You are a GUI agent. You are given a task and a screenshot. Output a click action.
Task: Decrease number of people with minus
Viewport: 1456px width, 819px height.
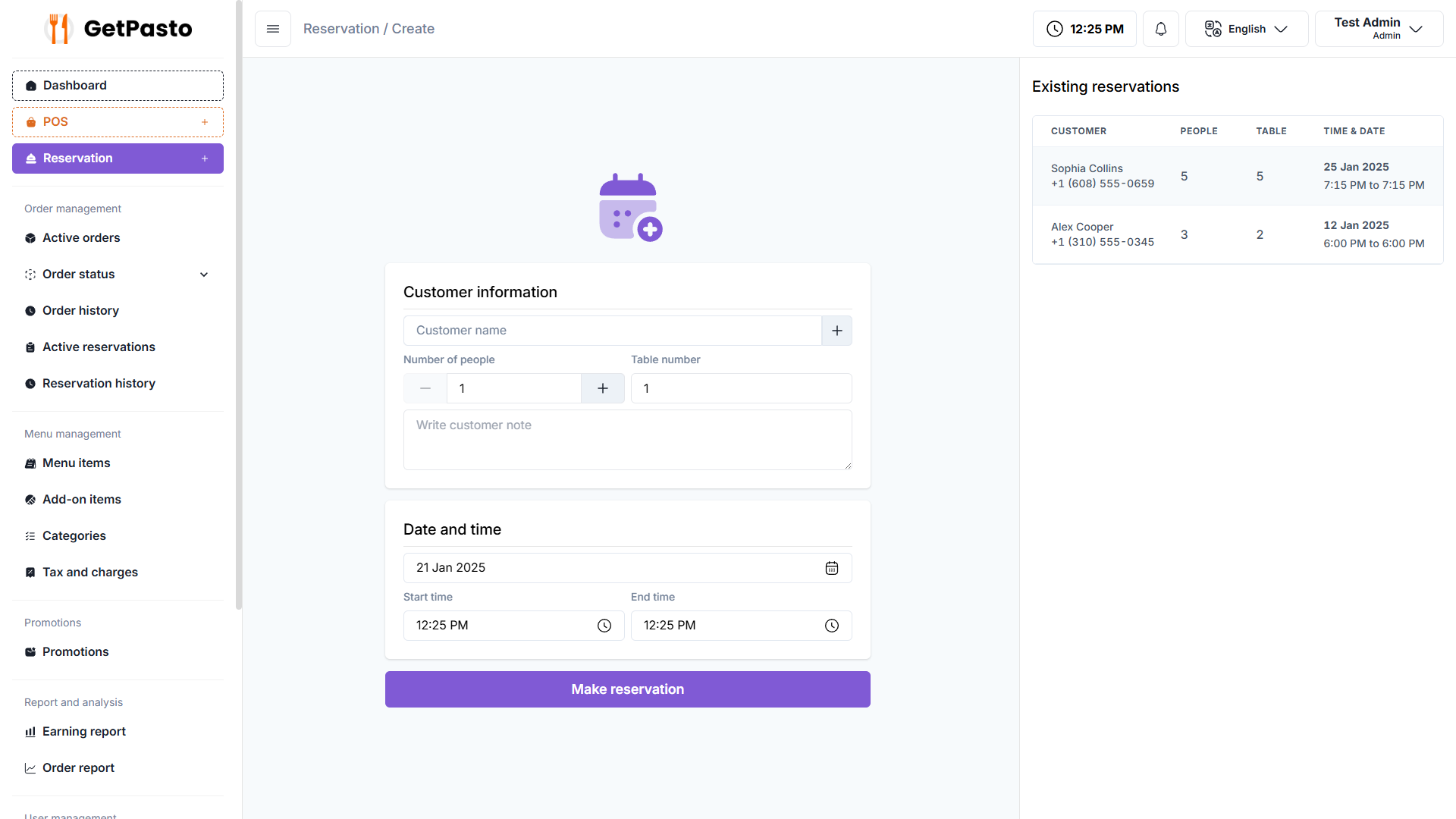click(x=425, y=388)
